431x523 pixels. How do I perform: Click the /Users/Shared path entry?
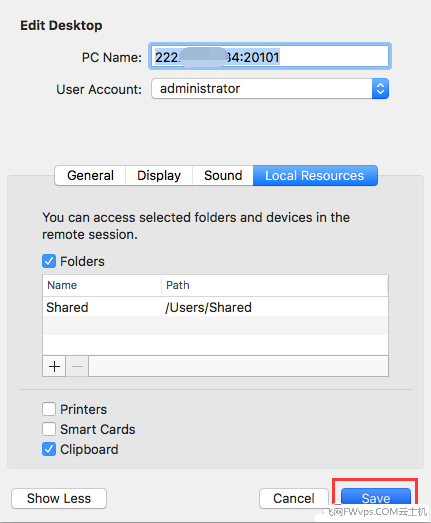point(208,307)
